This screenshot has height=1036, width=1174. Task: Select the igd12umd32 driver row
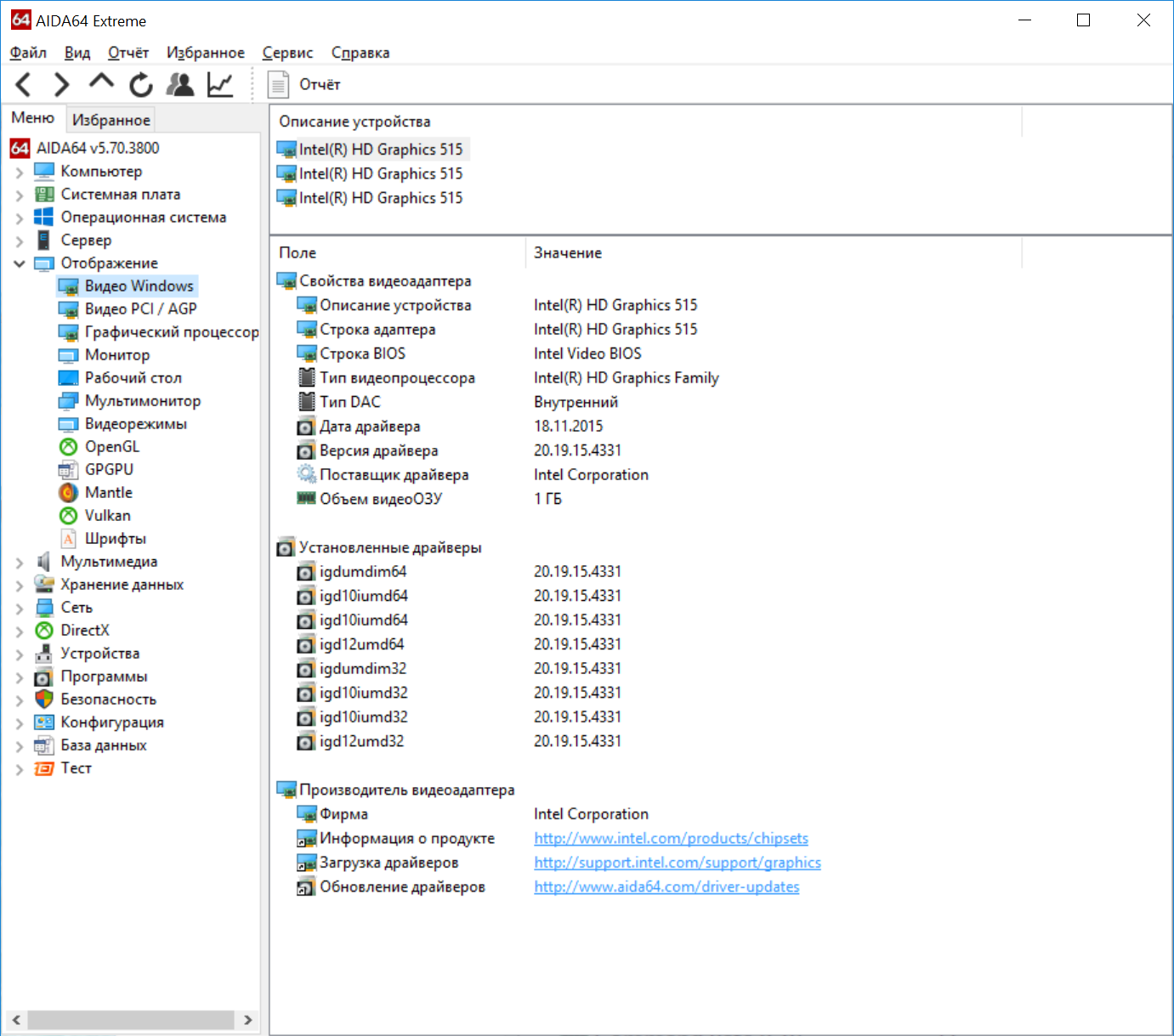[x=459, y=742]
